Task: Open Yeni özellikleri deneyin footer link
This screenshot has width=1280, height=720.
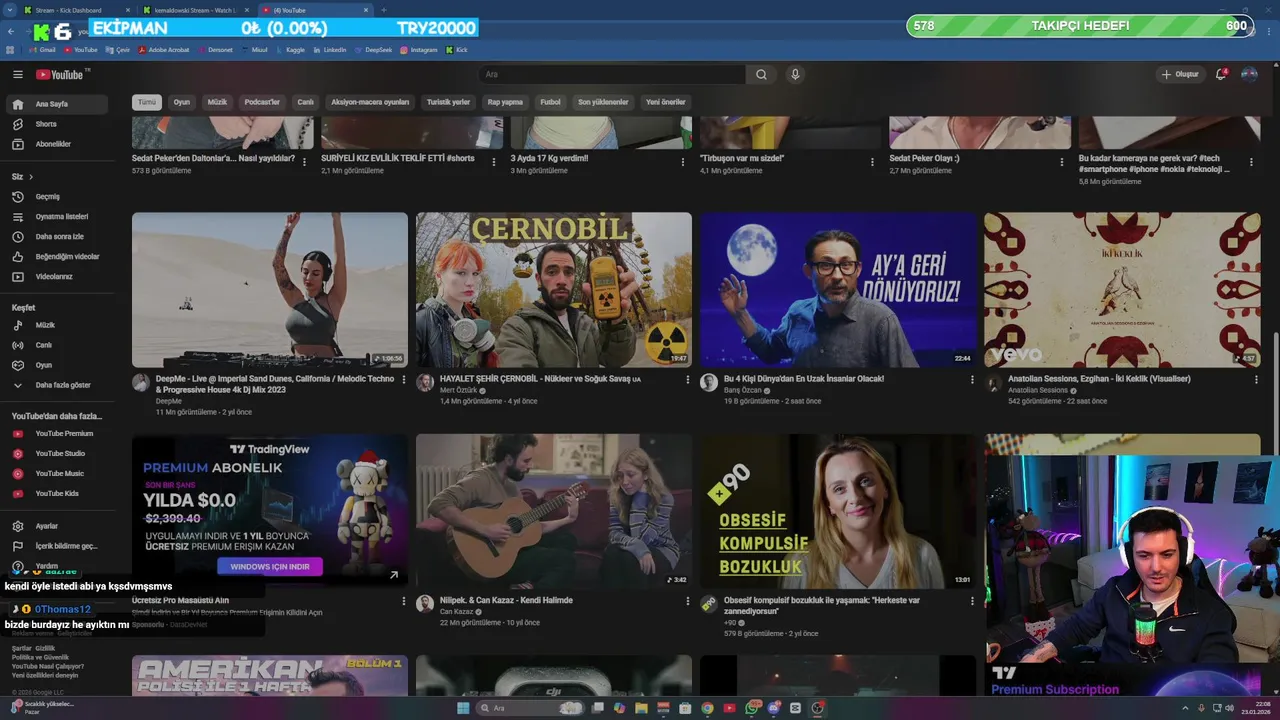Action: (x=45, y=675)
